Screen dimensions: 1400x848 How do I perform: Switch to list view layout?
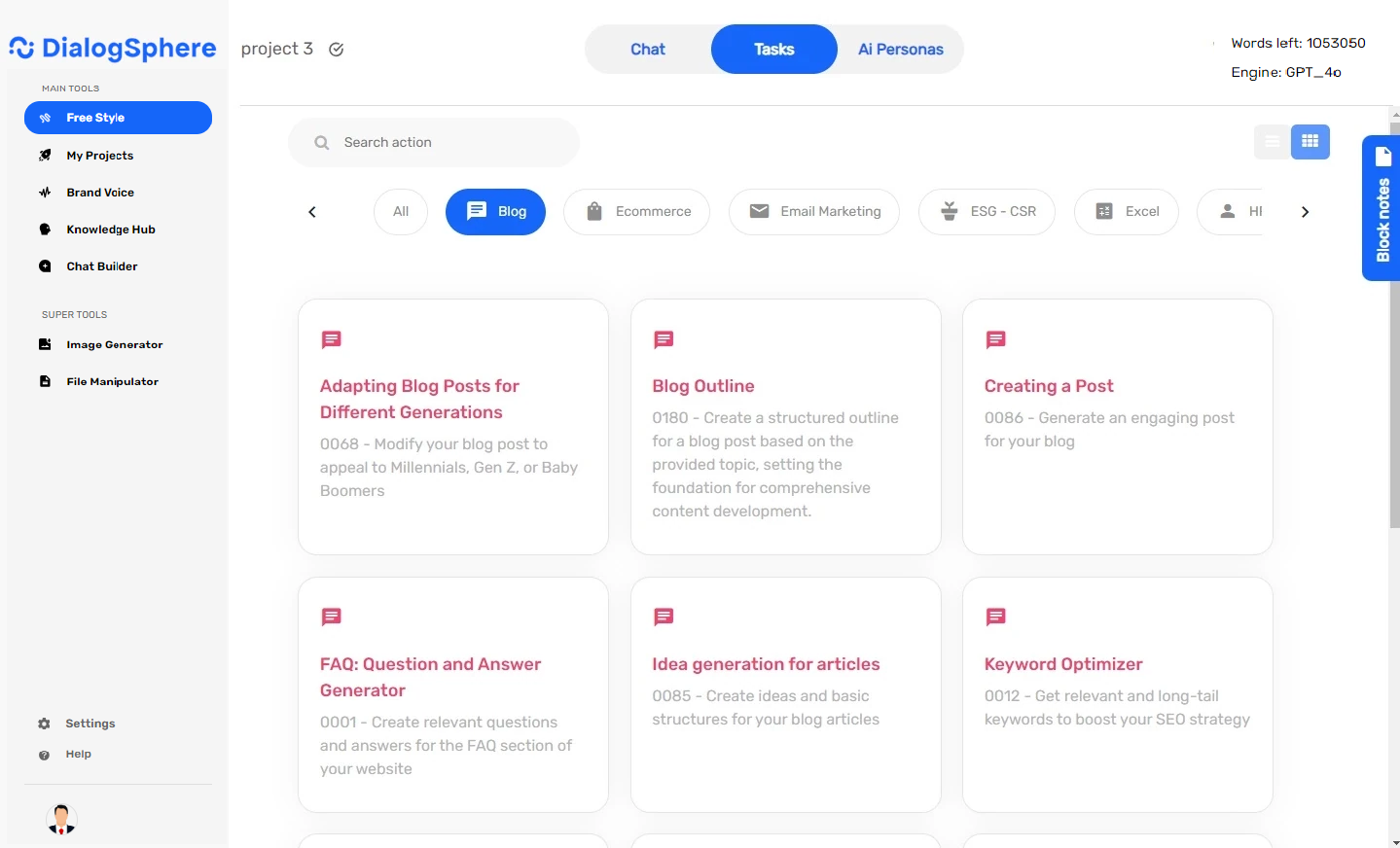(x=1272, y=141)
